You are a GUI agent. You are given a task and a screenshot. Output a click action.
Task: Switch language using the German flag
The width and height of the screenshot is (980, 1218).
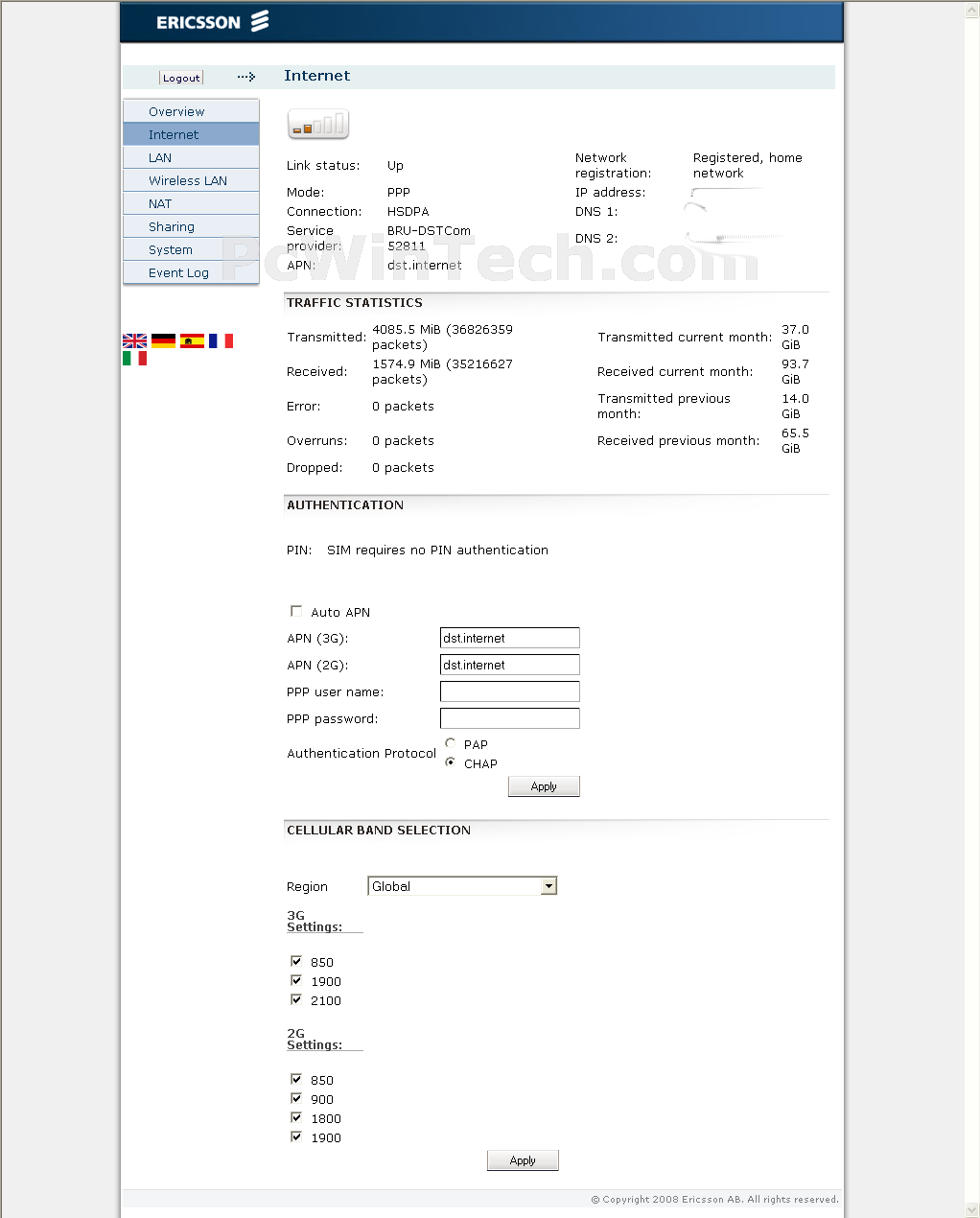(164, 340)
